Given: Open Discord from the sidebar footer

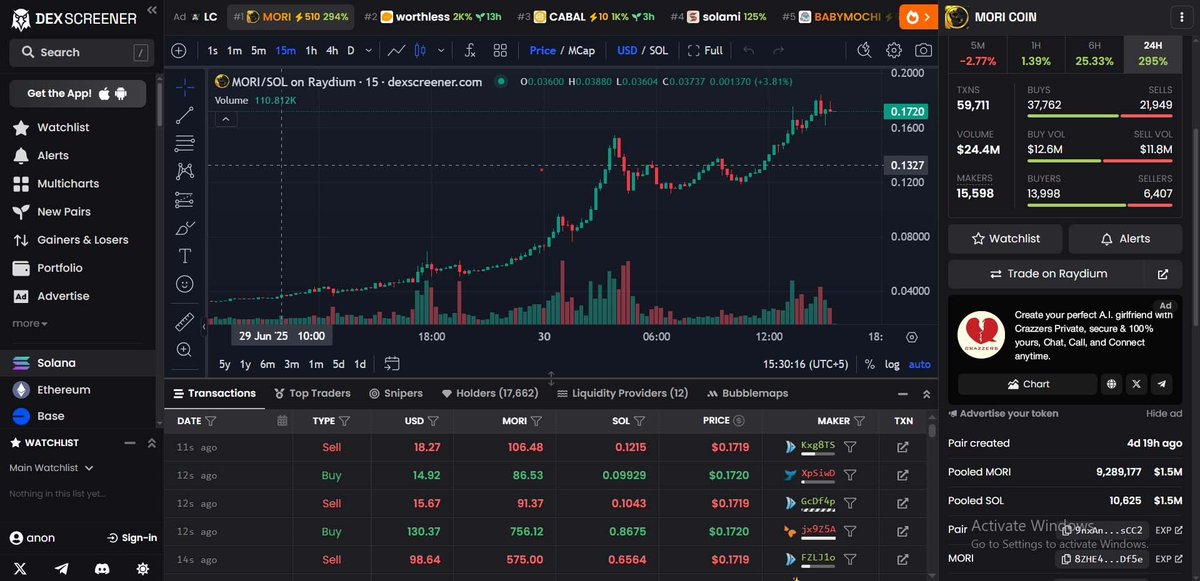Looking at the screenshot, I should tap(101, 568).
